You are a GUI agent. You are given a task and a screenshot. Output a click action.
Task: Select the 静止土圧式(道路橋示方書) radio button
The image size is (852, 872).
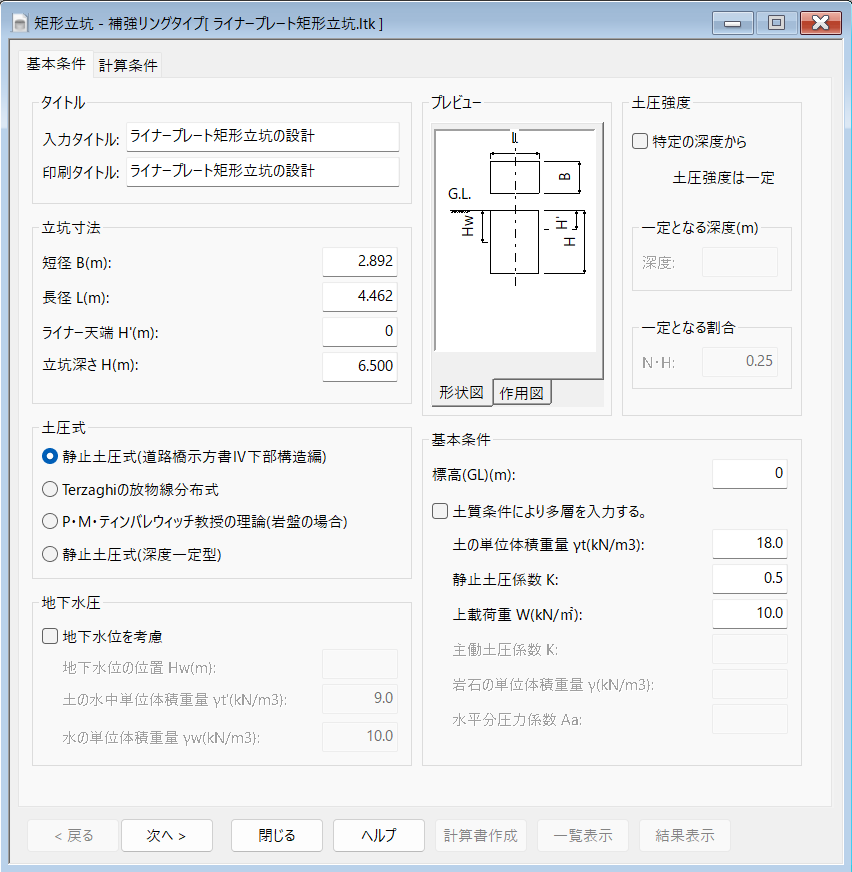pos(50,456)
